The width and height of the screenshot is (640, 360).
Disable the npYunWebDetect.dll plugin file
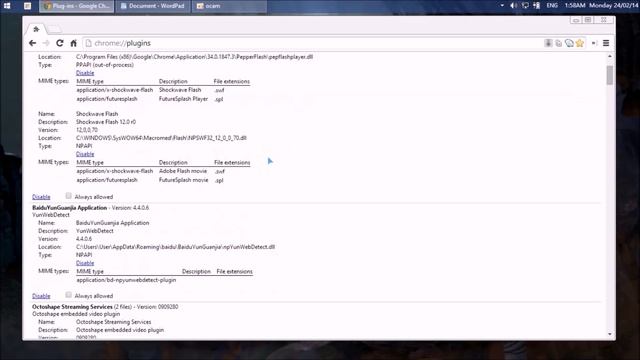85,263
